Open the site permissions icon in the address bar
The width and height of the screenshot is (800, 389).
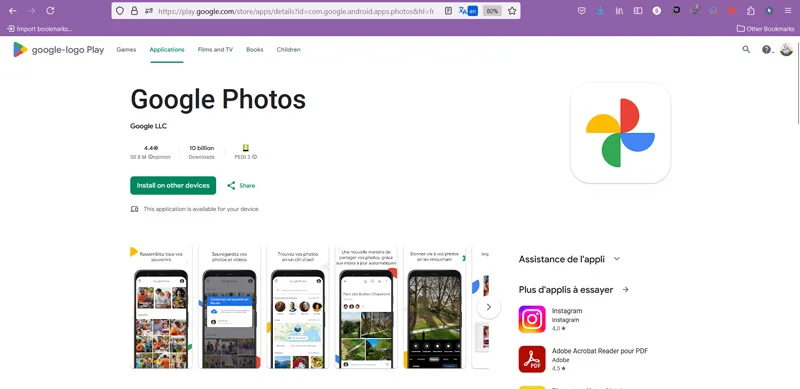pyautogui.click(x=148, y=11)
